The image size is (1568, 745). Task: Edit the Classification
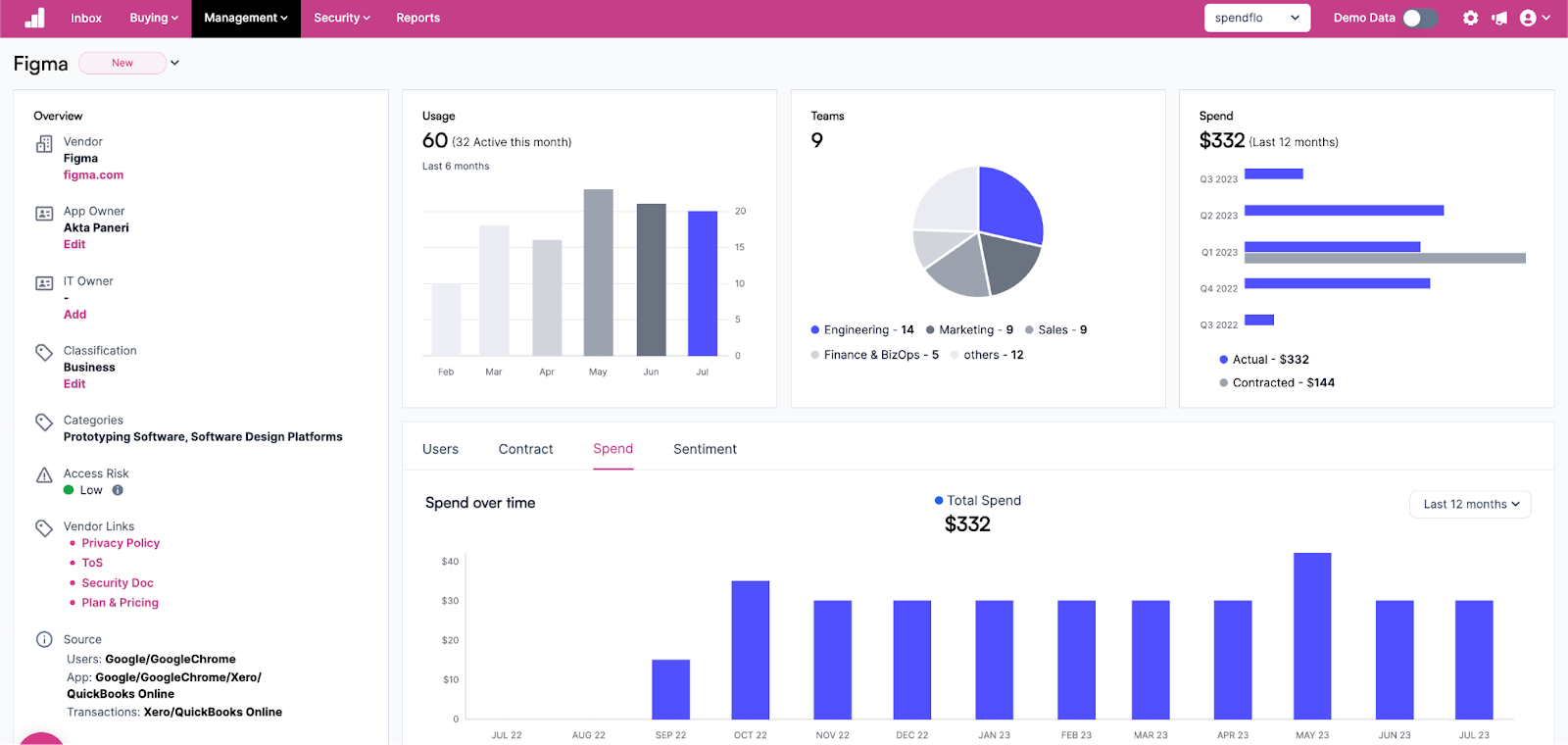(x=74, y=384)
